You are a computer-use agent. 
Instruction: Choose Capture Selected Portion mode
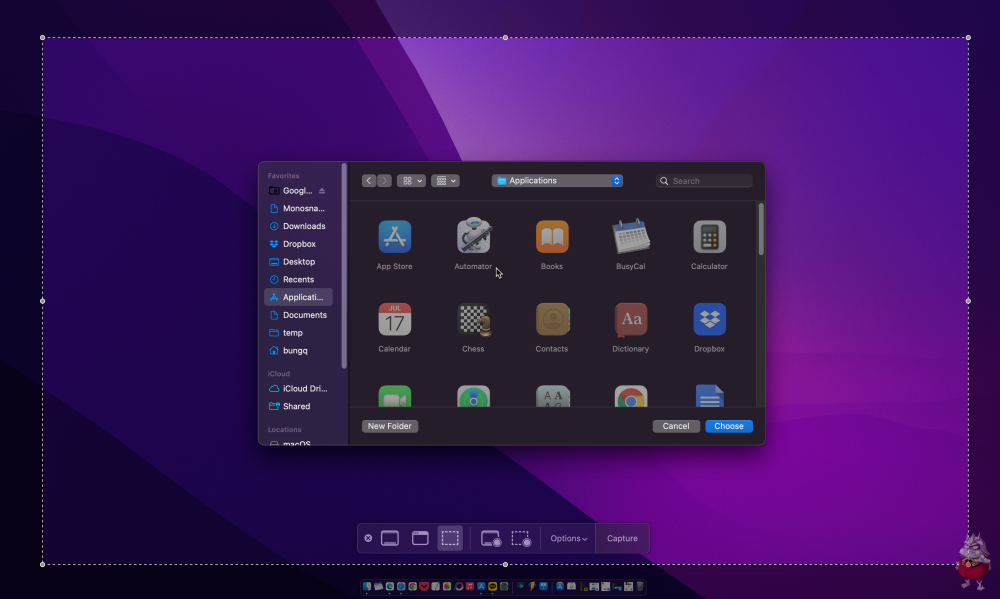[x=450, y=538]
